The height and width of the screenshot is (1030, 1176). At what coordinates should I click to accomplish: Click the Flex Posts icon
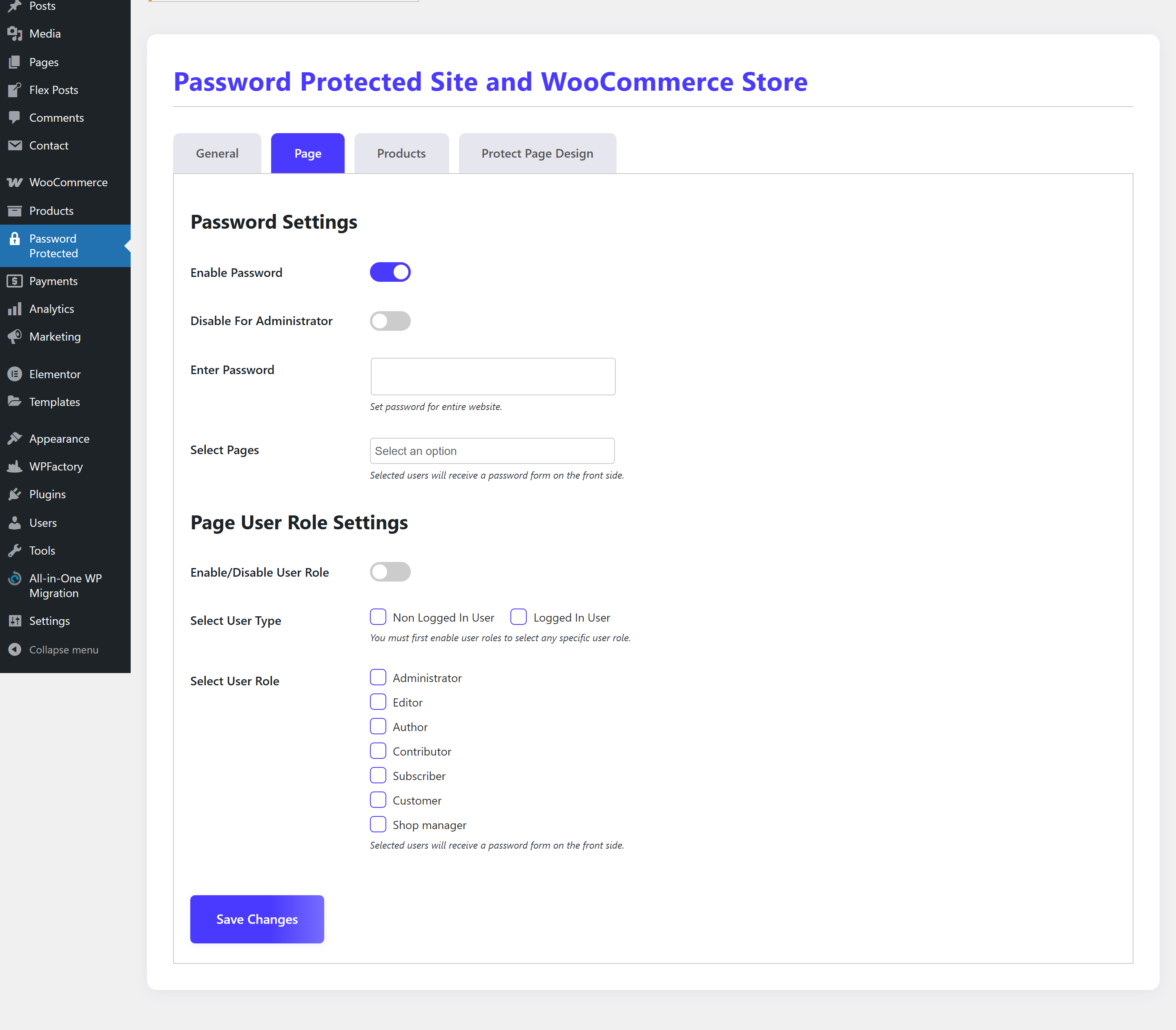click(x=15, y=90)
